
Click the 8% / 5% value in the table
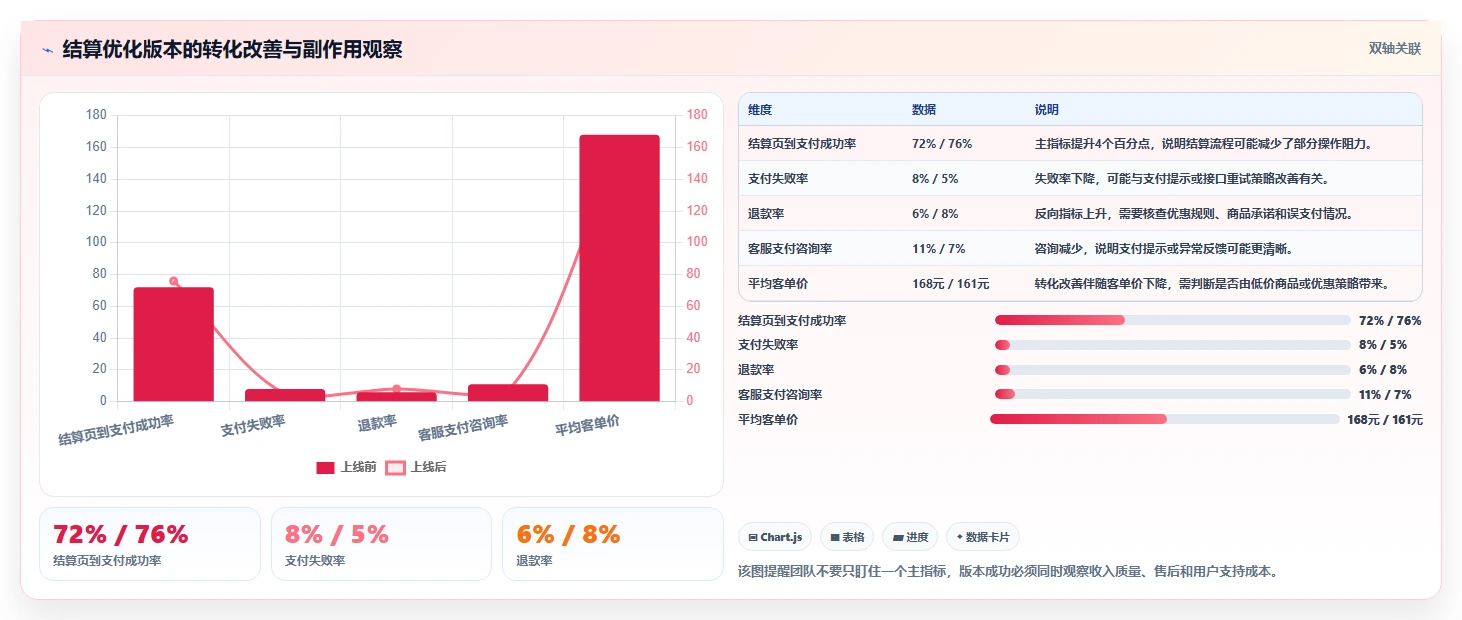click(935, 179)
